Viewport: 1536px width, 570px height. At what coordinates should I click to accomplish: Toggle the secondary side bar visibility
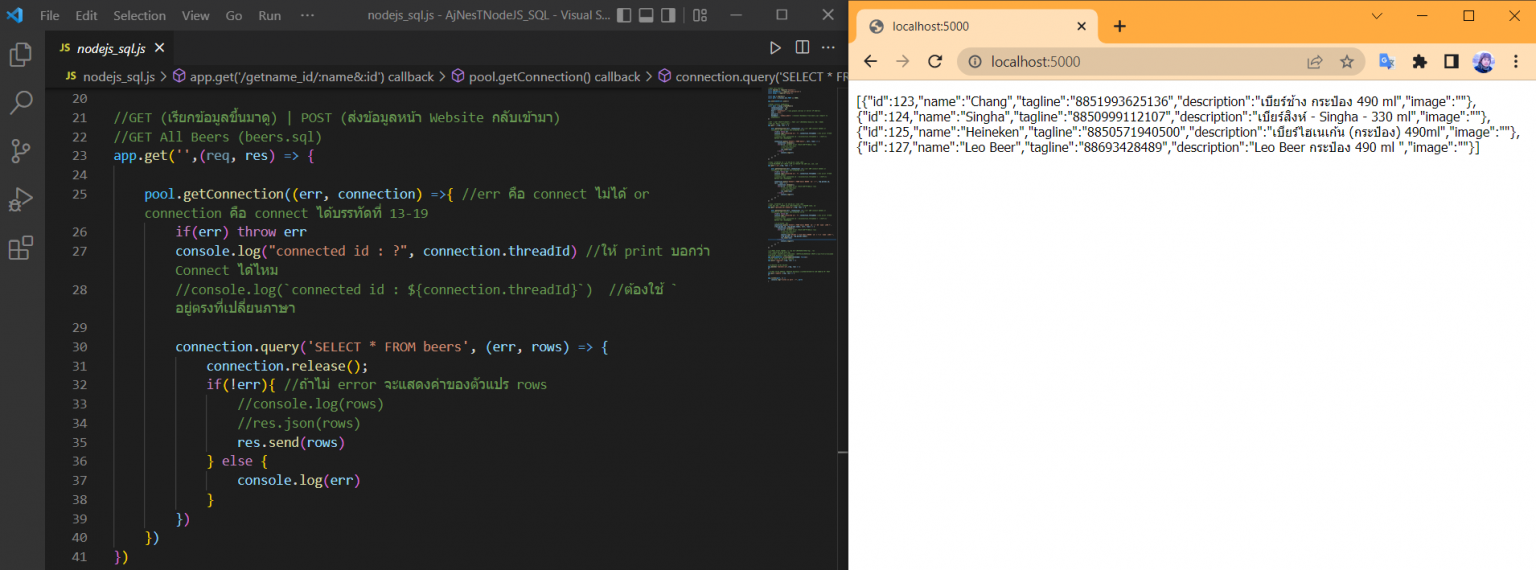[x=668, y=15]
